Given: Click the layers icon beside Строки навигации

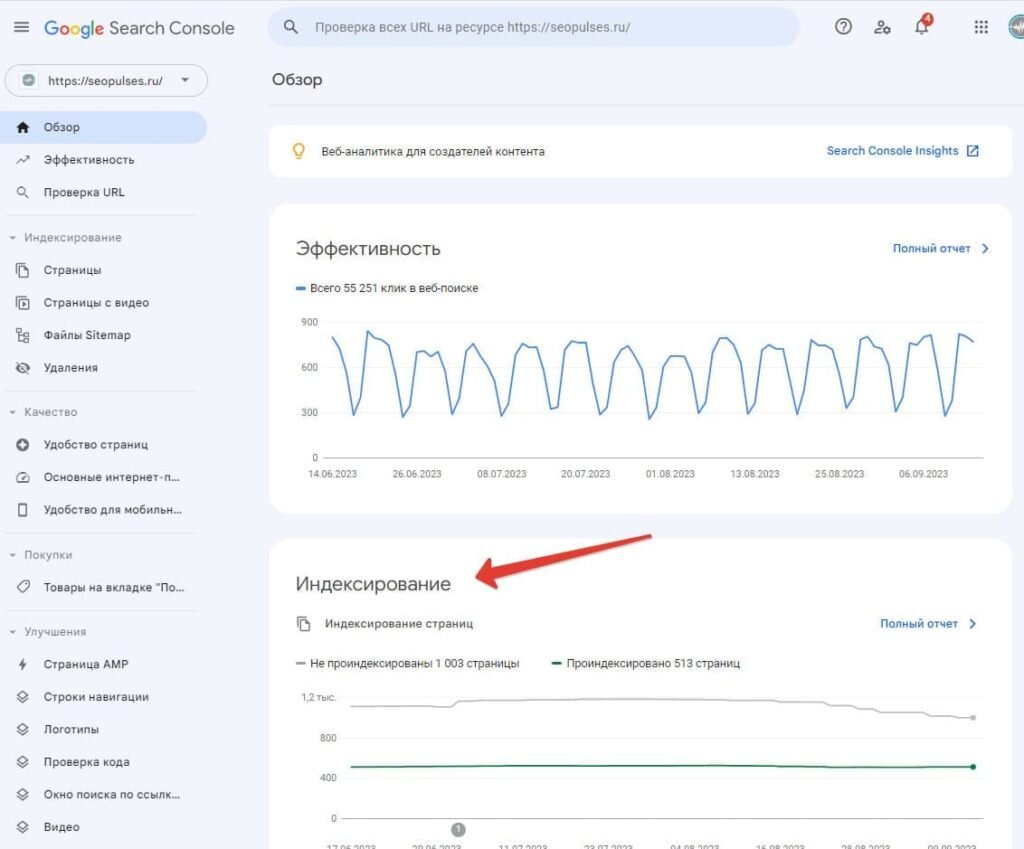Looking at the screenshot, I should [23, 696].
